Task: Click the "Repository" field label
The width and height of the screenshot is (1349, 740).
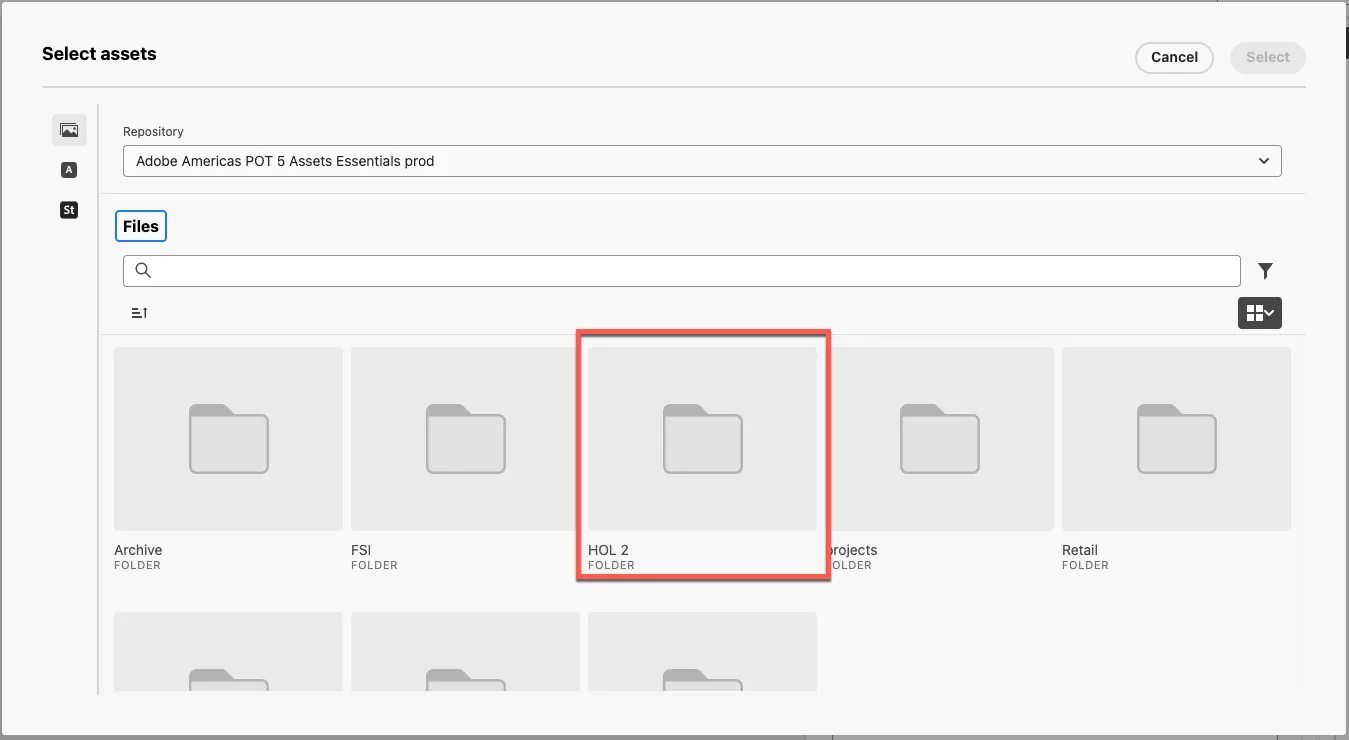Action: 153,132
